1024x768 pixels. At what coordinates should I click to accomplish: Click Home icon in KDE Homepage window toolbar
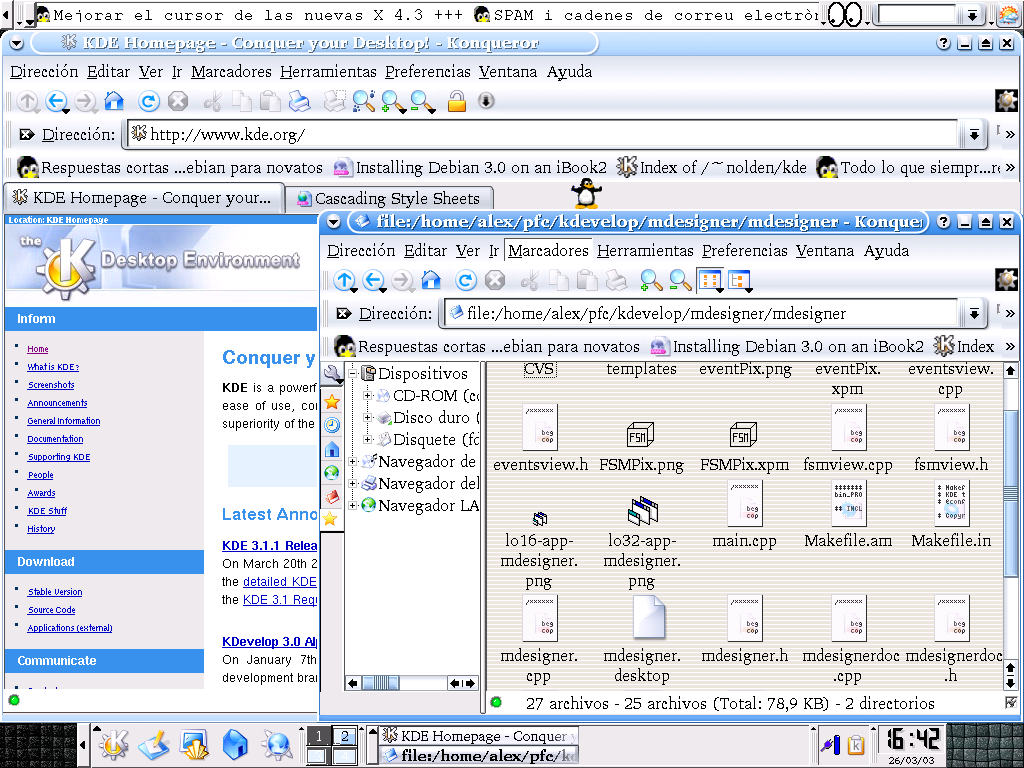click(x=114, y=101)
